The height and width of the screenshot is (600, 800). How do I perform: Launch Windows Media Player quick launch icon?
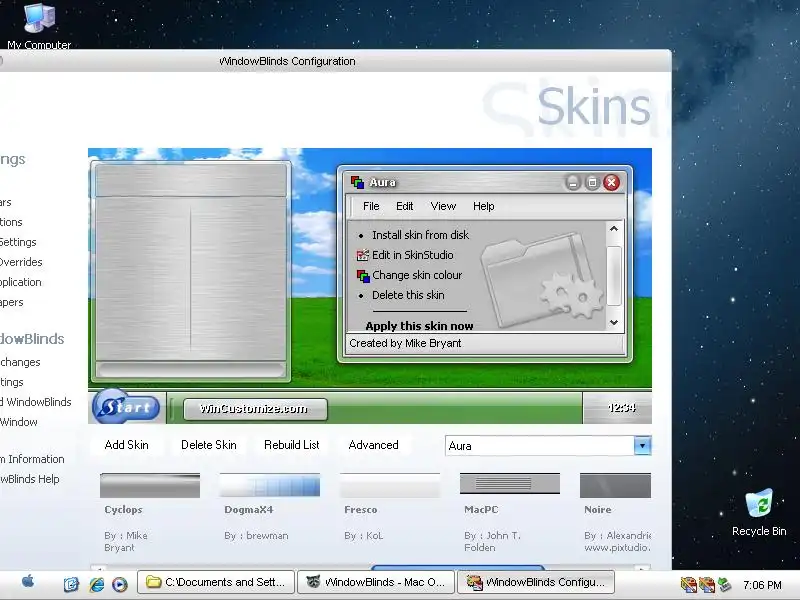(x=120, y=583)
